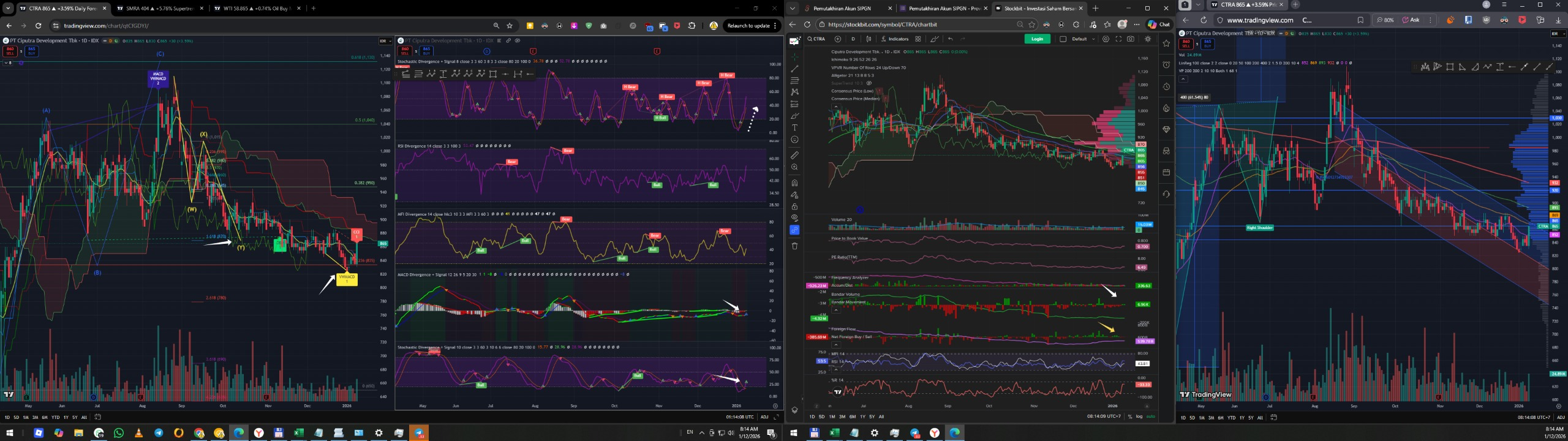Open Excel from the right monitor taskbar
Image resolution: width=1568 pixels, height=441 pixels.
click(x=834, y=432)
